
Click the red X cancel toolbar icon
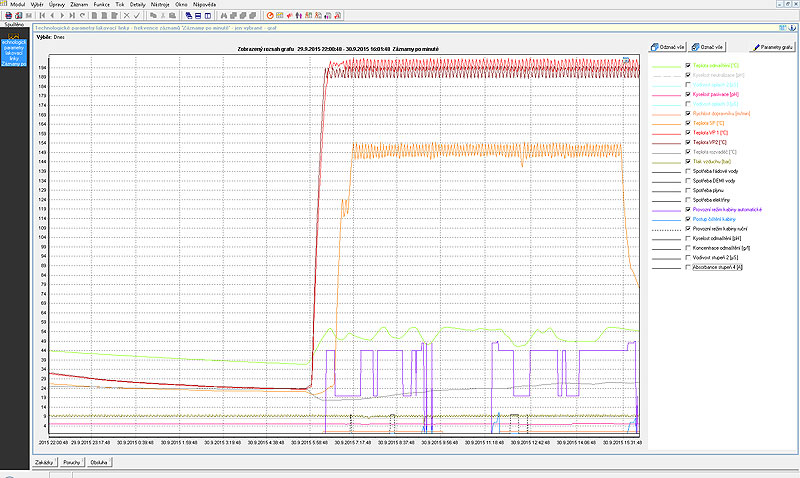tap(126, 16)
